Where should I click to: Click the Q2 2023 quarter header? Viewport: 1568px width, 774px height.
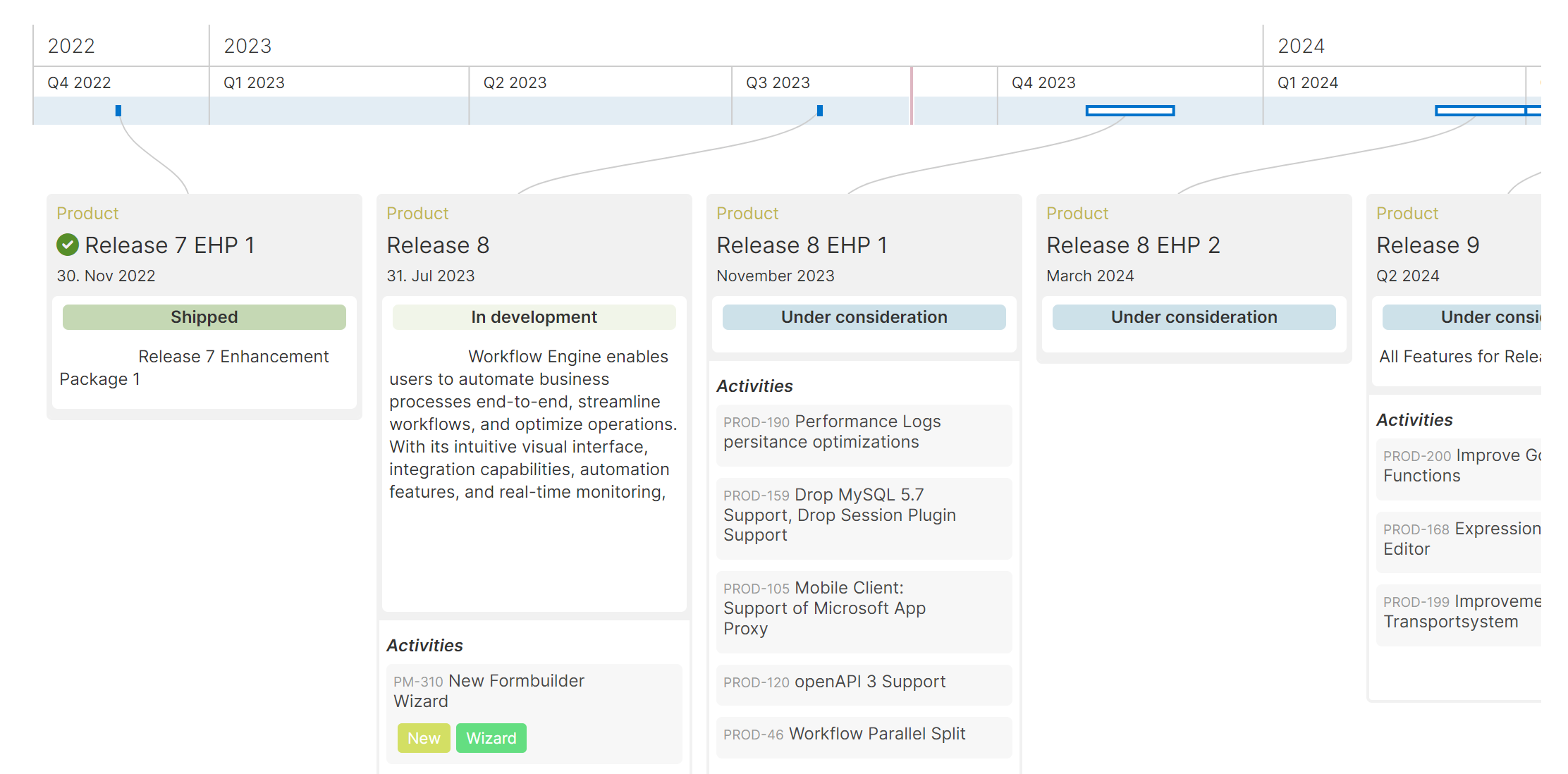pyautogui.click(x=515, y=82)
